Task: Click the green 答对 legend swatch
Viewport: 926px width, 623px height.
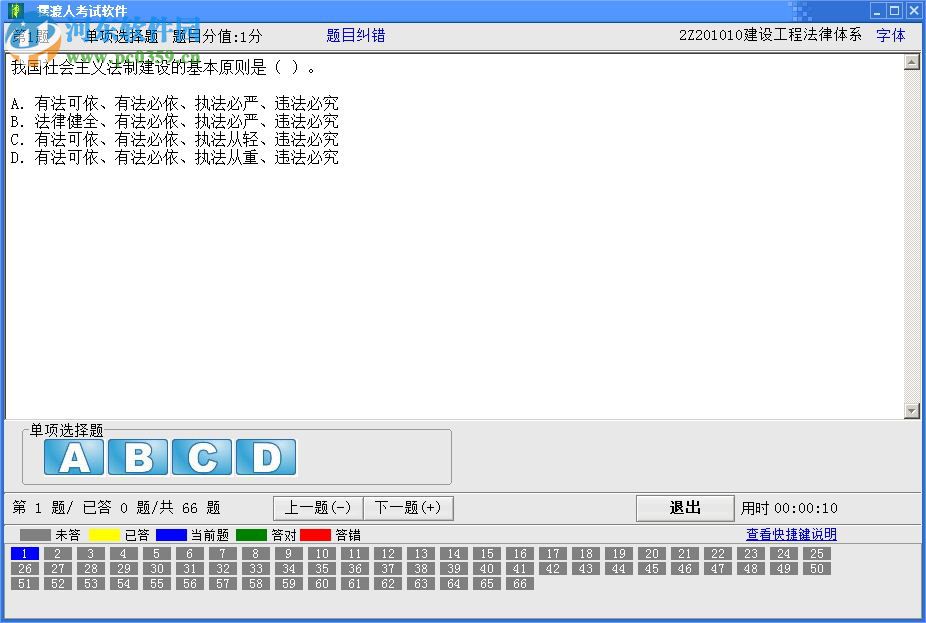Action: click(x=251, y=535)
